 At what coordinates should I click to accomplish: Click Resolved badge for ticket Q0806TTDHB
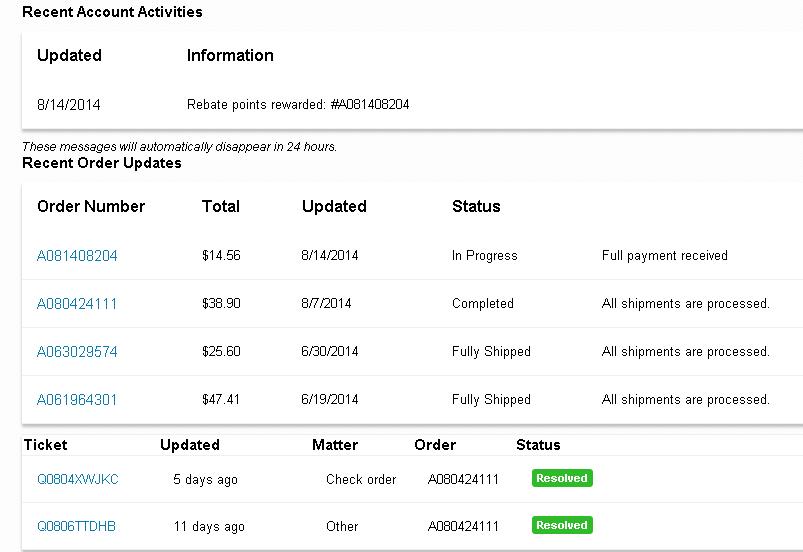tap(561, 525)
